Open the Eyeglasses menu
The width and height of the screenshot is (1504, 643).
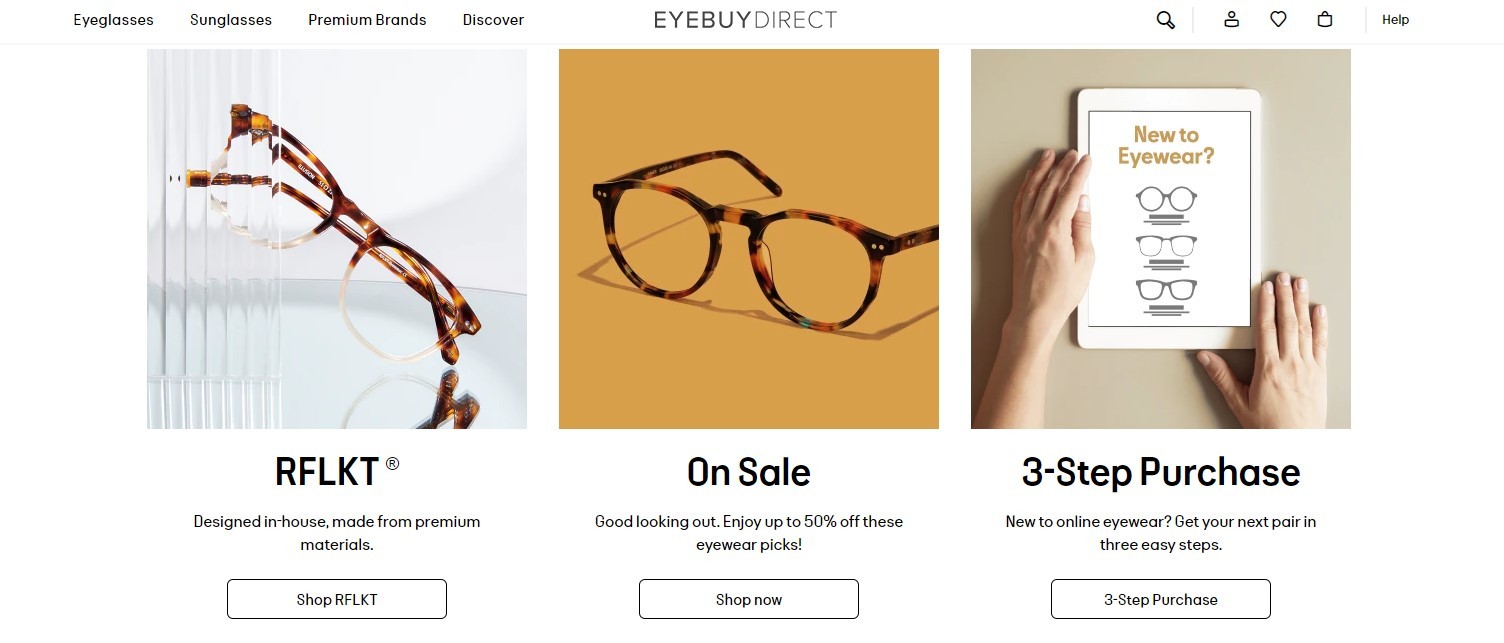click(x=113, y=19)
